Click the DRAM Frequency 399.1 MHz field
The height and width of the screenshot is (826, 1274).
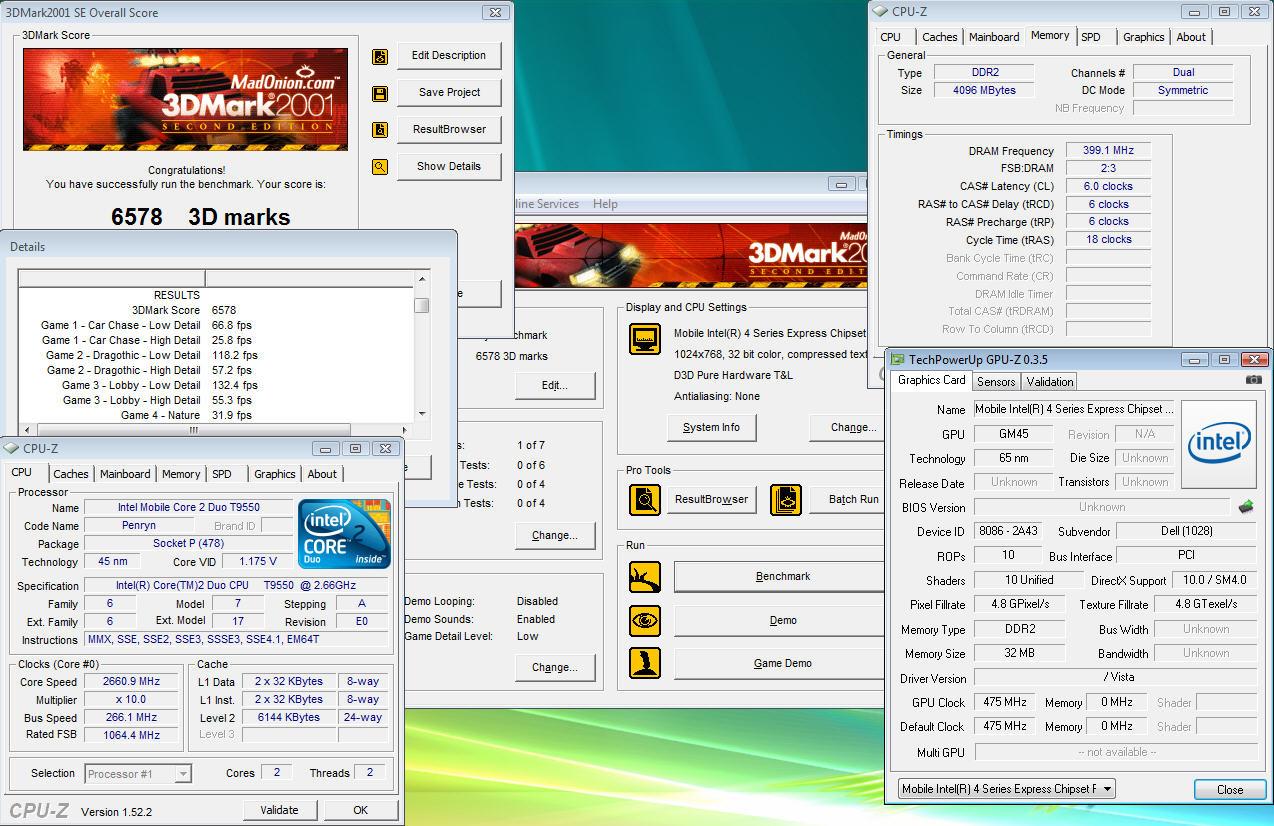coord(1107,151)
